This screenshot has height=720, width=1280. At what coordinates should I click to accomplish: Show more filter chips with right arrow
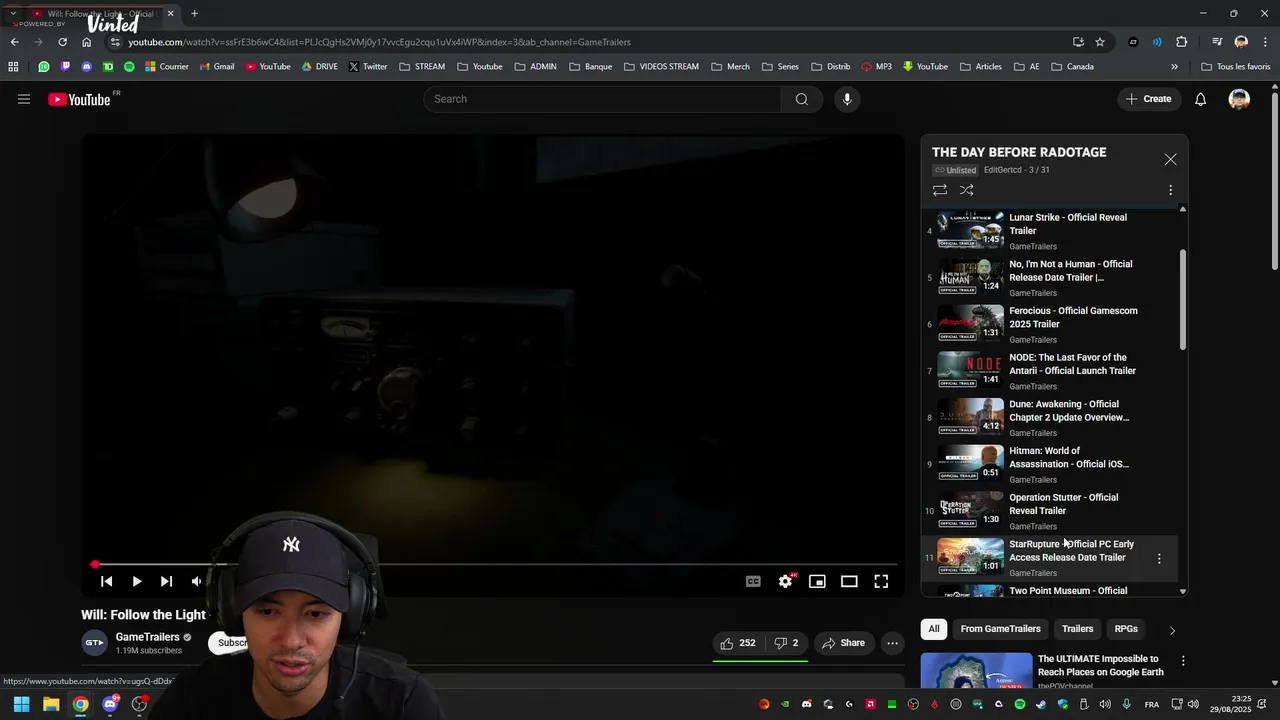(1172, 630)
